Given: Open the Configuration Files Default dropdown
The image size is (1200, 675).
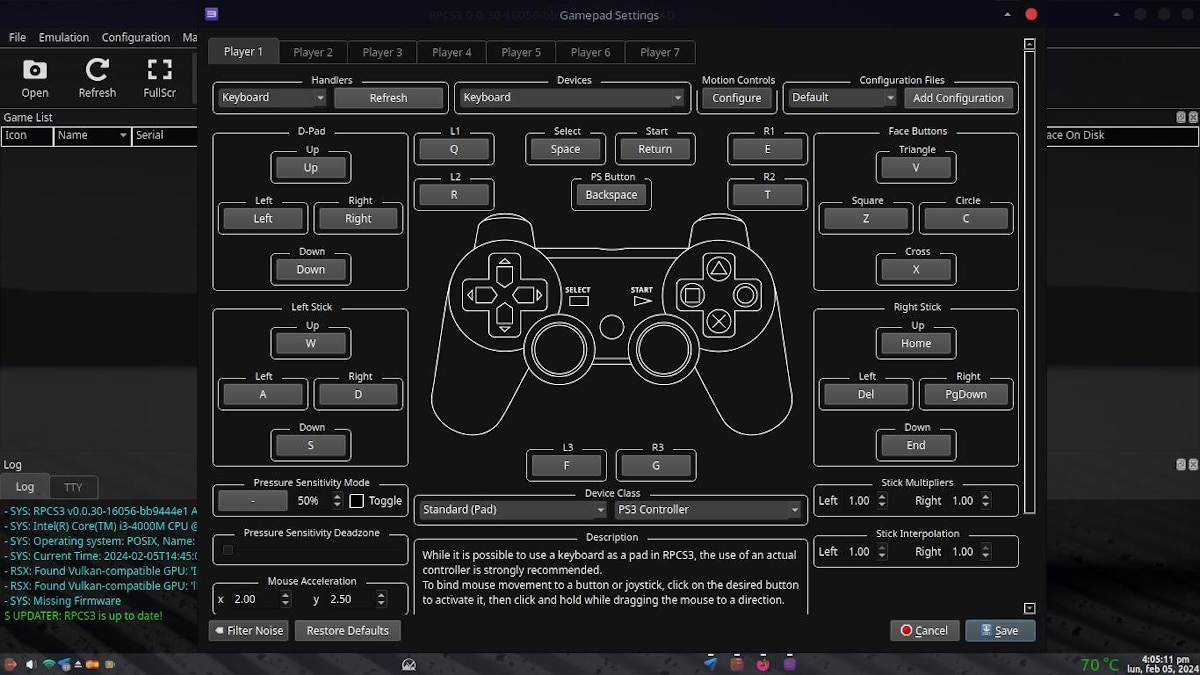Looking at the screenshot, I should point(842,98).
